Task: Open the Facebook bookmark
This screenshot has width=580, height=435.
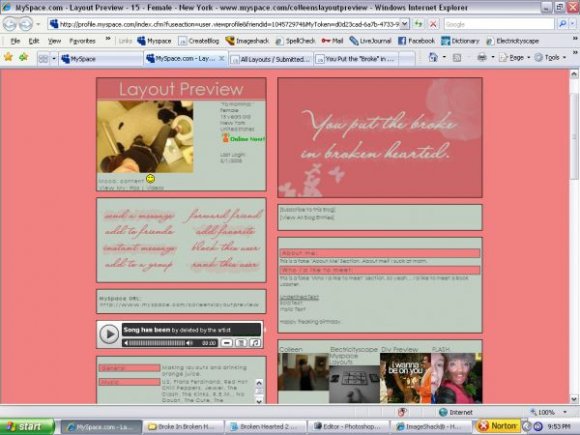Action: [417, 41]
